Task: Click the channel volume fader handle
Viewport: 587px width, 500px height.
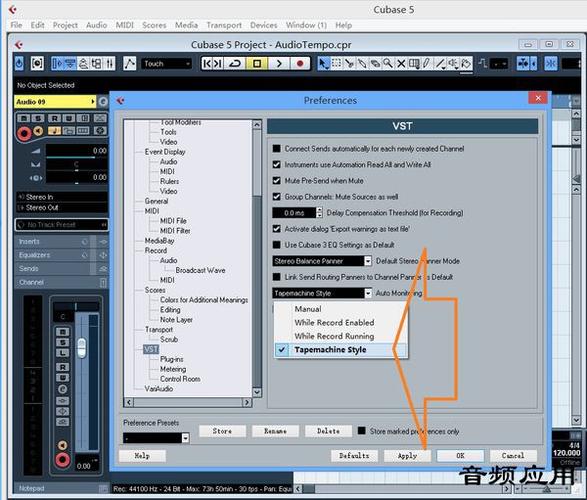Action: click(82, 347)
